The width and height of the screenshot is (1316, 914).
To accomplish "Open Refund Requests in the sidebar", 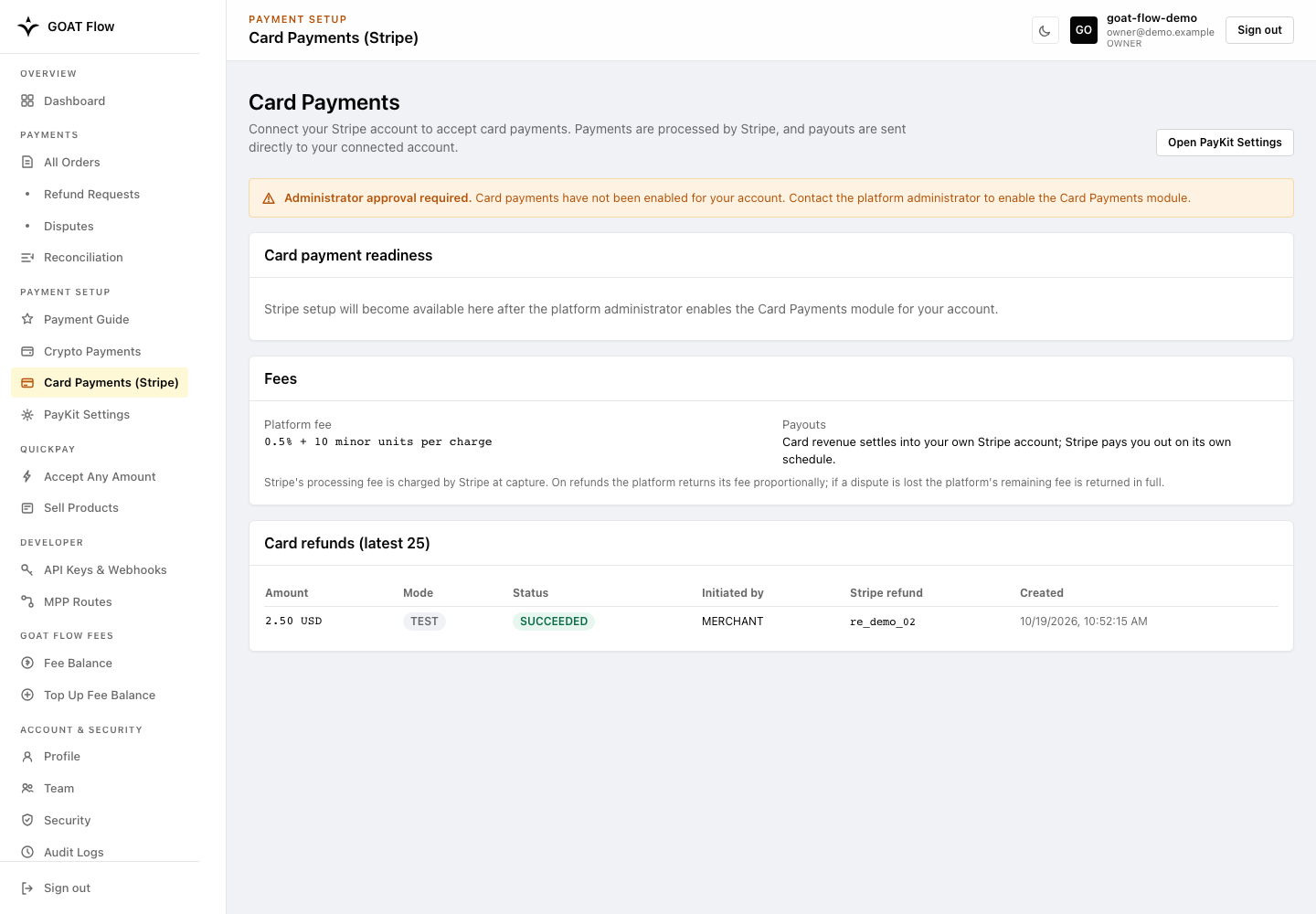I will [x=91, y=195].
